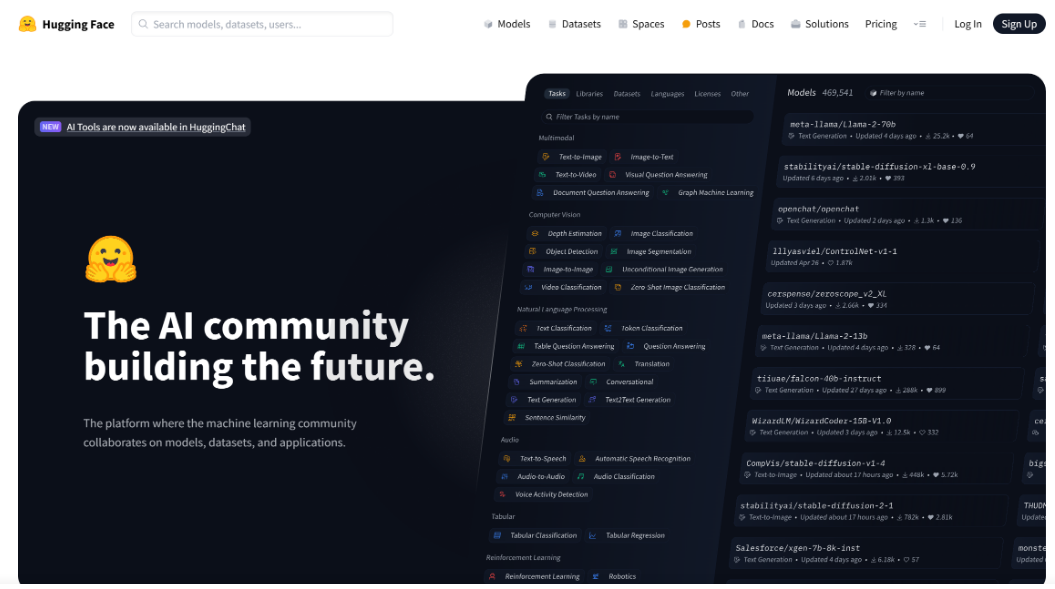Click the Depth Estimation task icon
The height and width of the screenshot is (589, 1055).
tap(535, 234)
